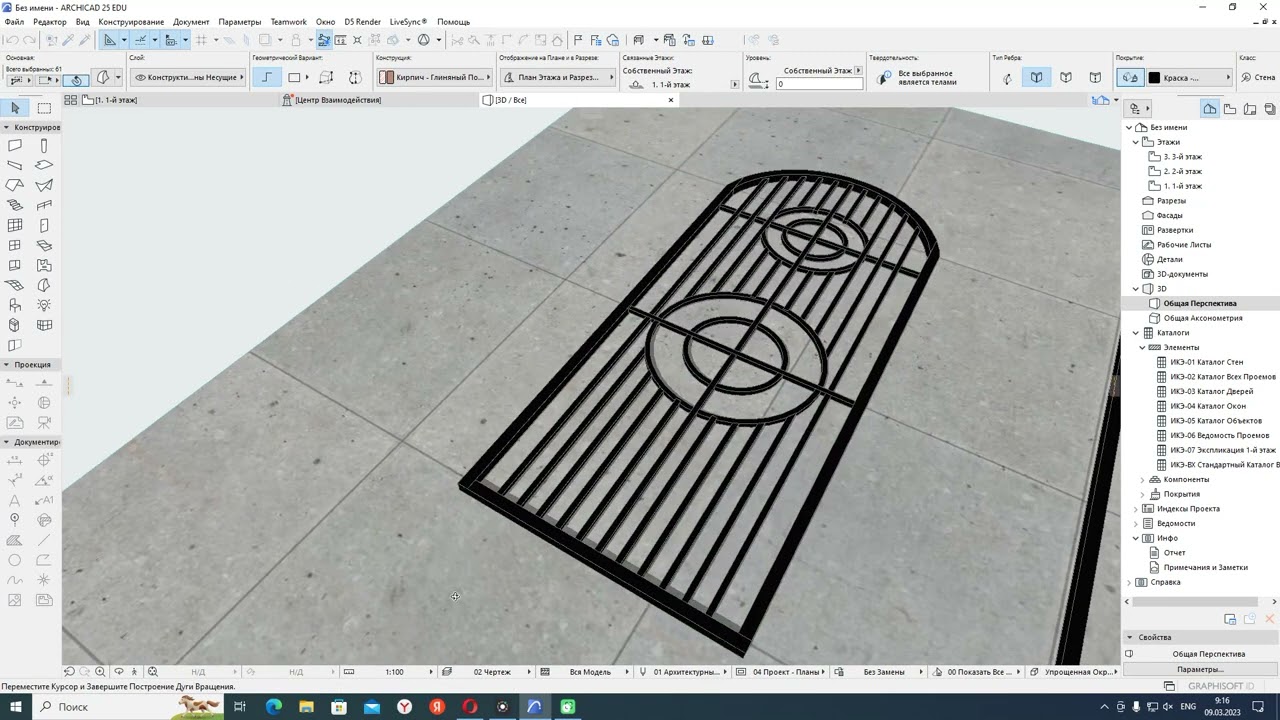Select the Wall tool in the toolbox
This screenshot has width=1280, height=720.
click(x=15, y=146)
